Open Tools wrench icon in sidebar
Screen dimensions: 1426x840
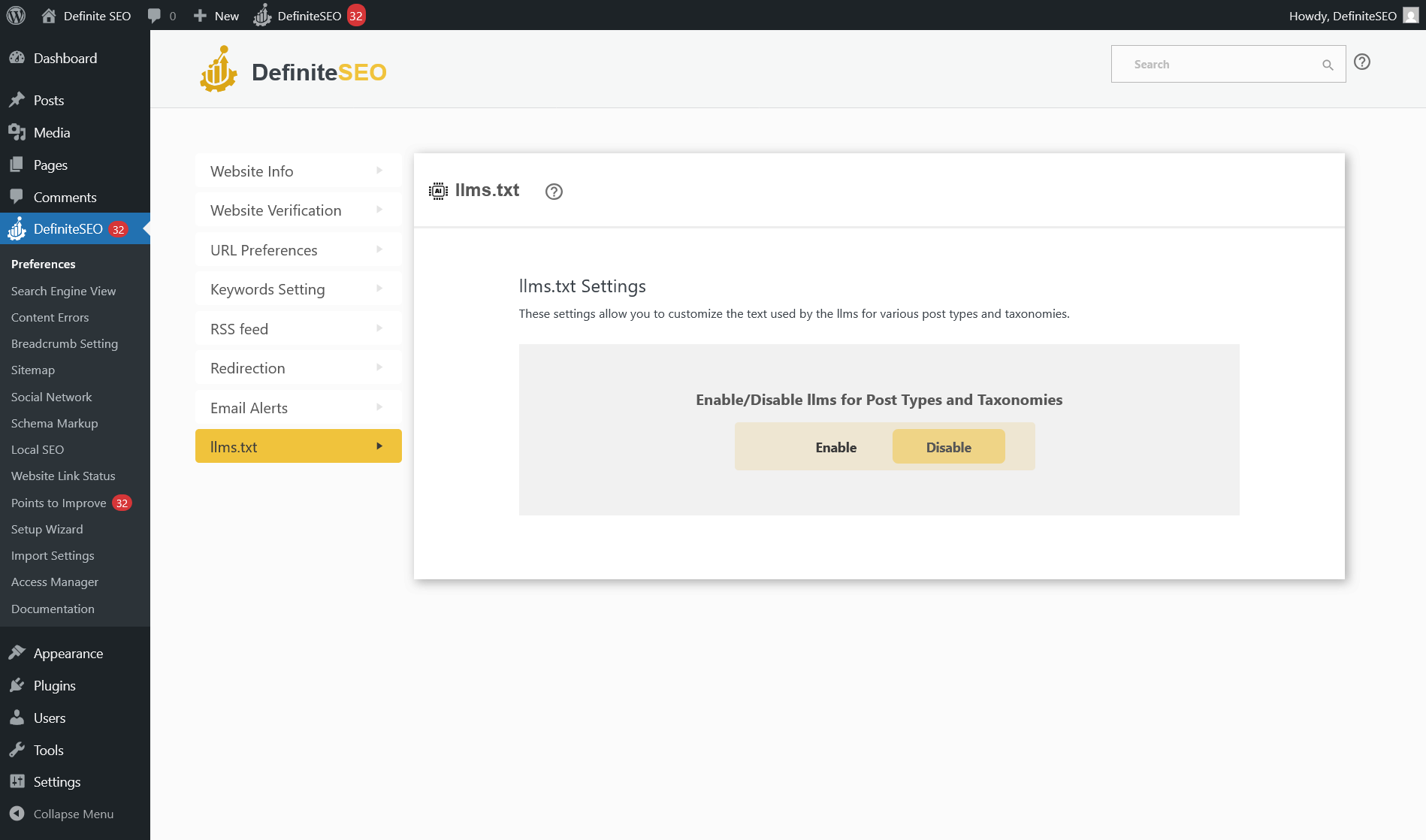17,750
